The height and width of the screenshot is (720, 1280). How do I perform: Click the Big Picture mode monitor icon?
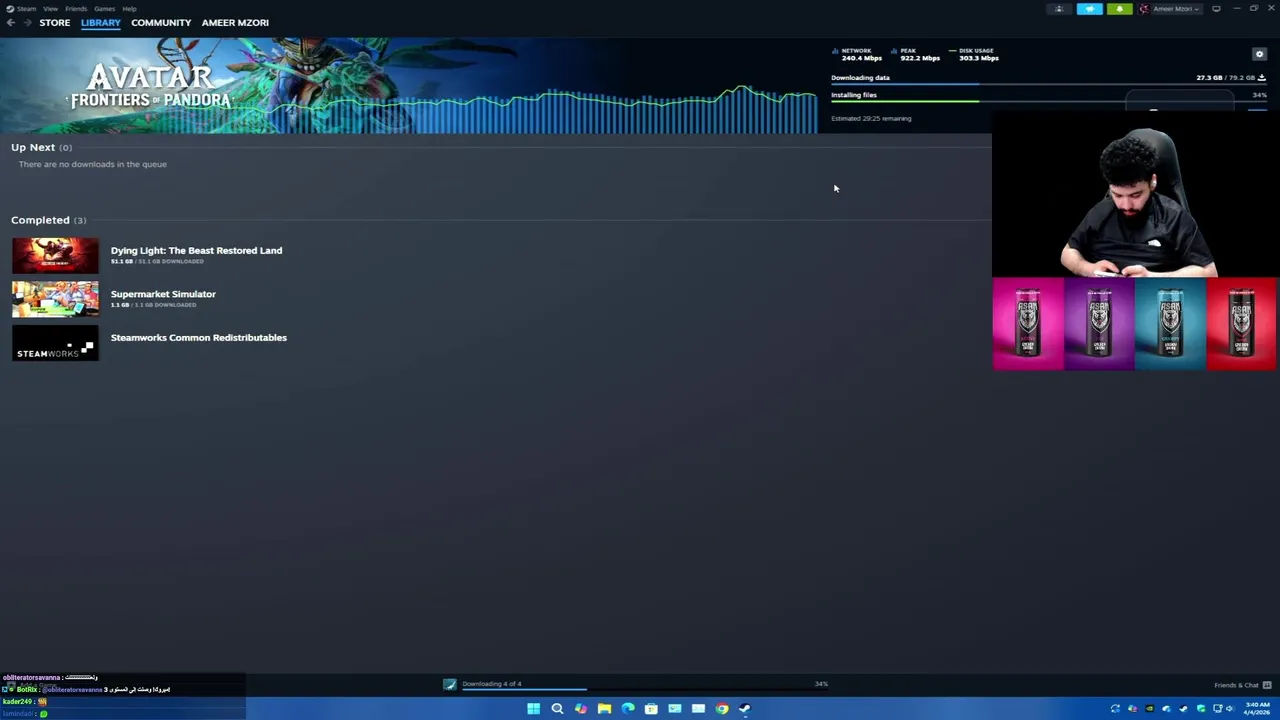[1216, 9]
